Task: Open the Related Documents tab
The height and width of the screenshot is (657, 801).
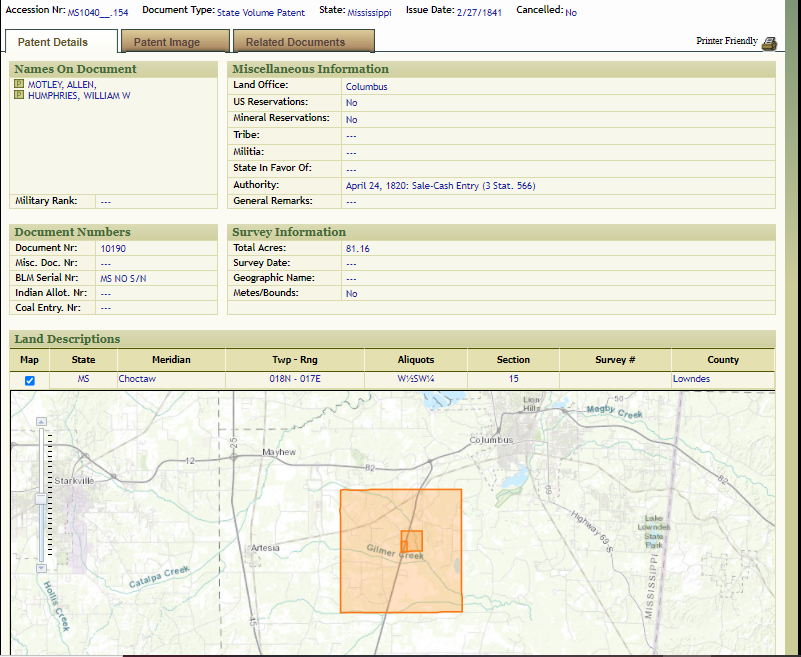Action: 295,42
